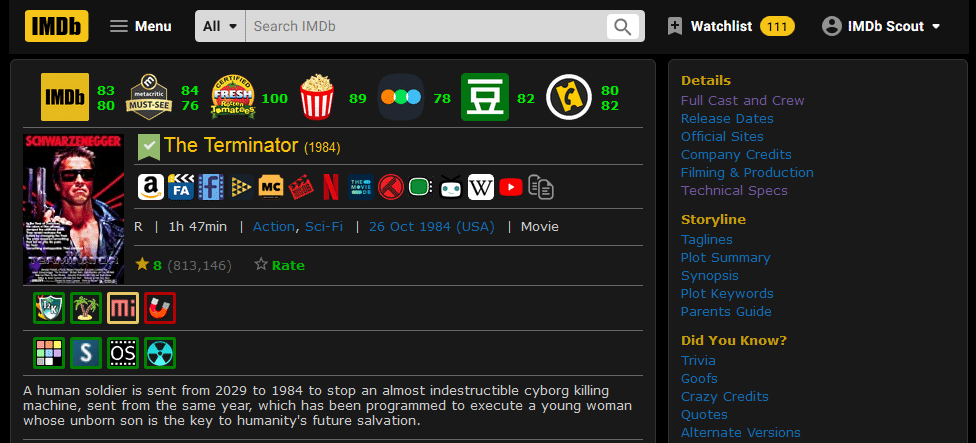Click the Certified Fresh Rotten Tomatoes badge
976x443 pixels.
233,97
